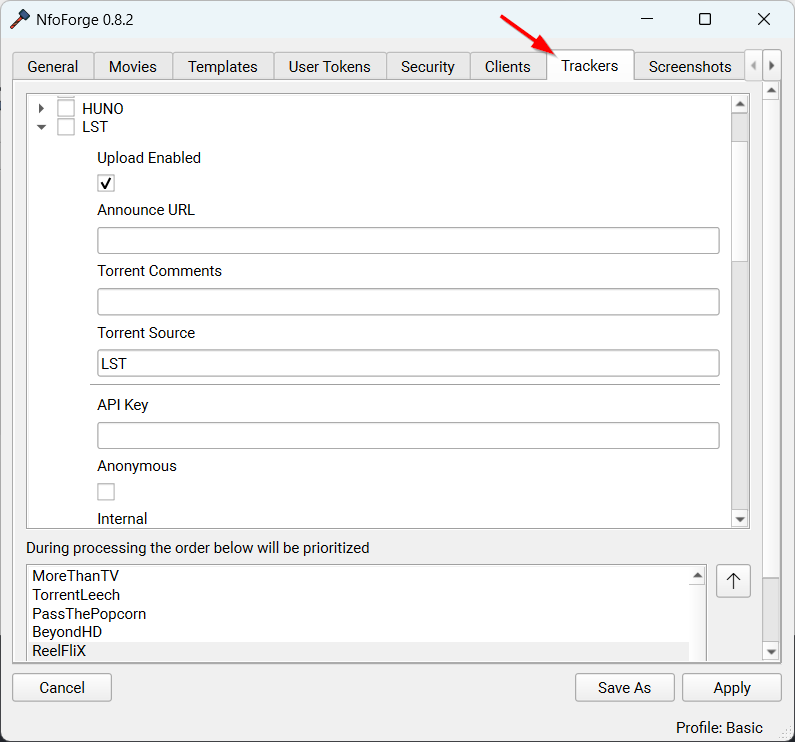This screenshot has height=742, width=795.
Task: Click the NfoForge hammer app icon
Action: pos(20,19)
